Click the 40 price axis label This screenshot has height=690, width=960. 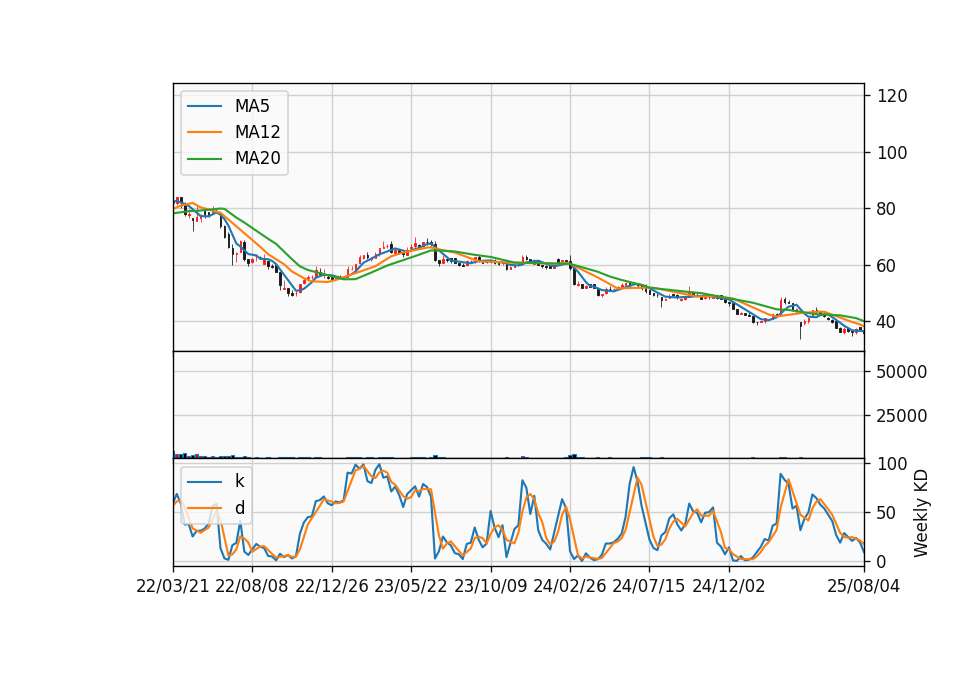click(887, 322)
